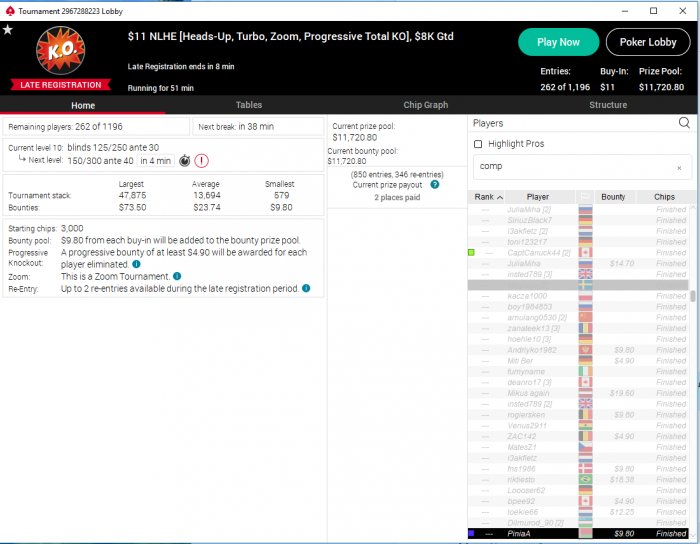Click the China flag in amulang0530's row
The width and height of the screenshot is (700, 544).
point(585,317)
